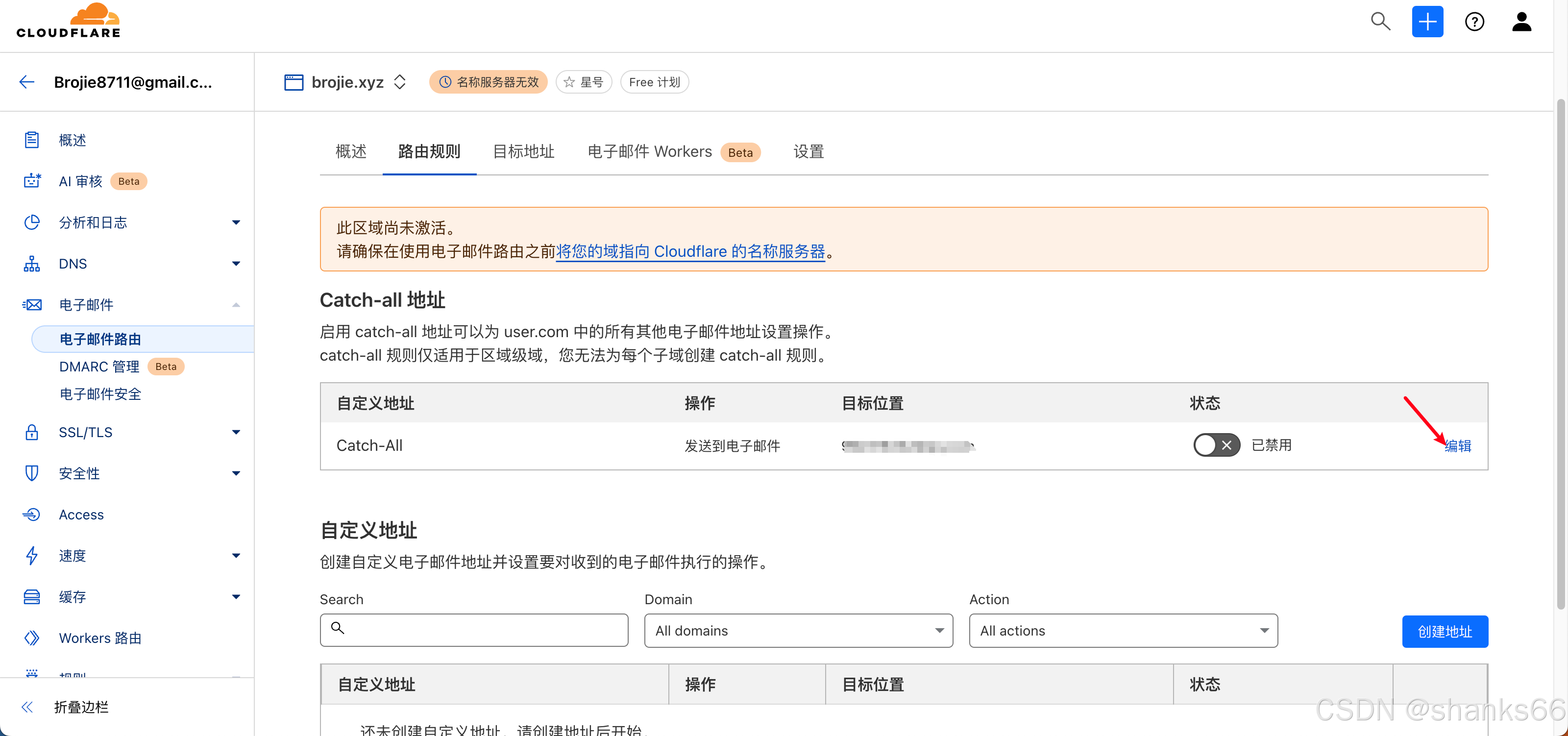Click the Cloudflare logo
Image resolution: width=1568 pixels, height=736 pixels.
(x=68, y=21)
